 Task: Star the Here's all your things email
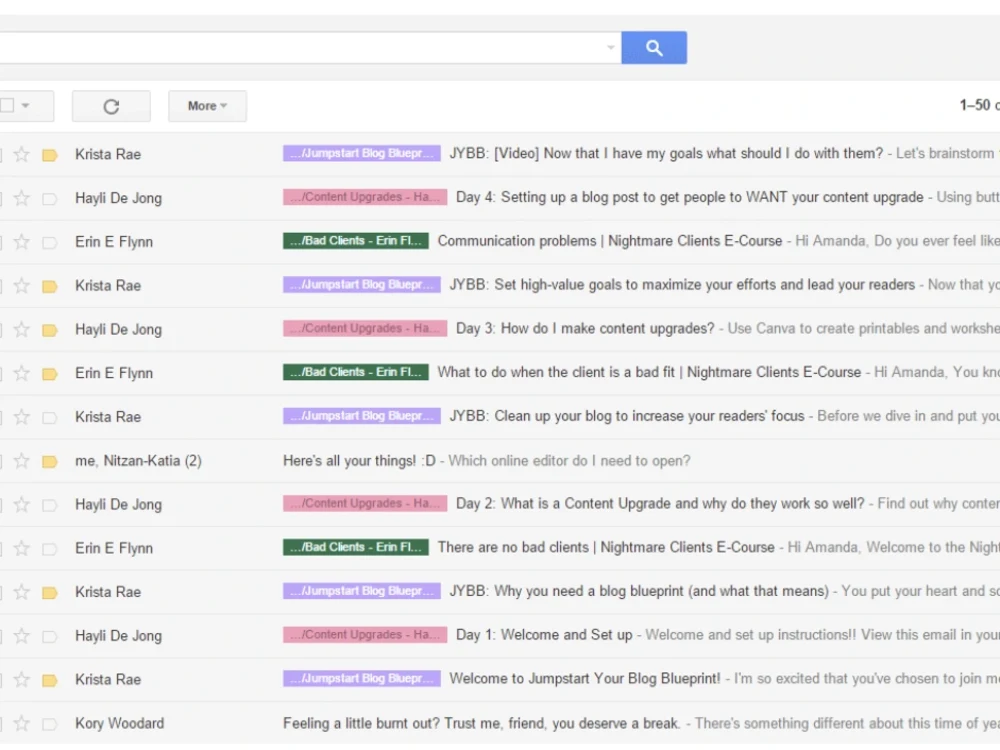(x=22, y=460)
